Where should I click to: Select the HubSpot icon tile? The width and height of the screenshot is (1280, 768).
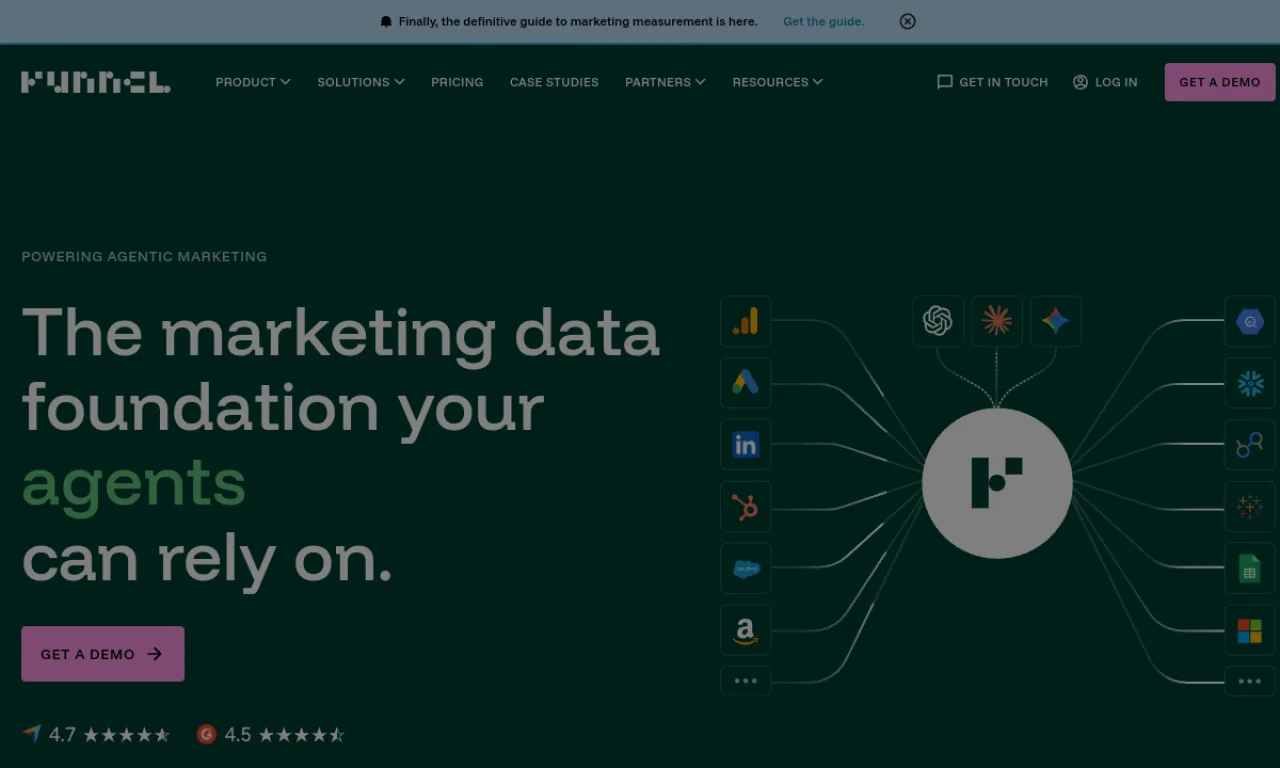(745, 507)
